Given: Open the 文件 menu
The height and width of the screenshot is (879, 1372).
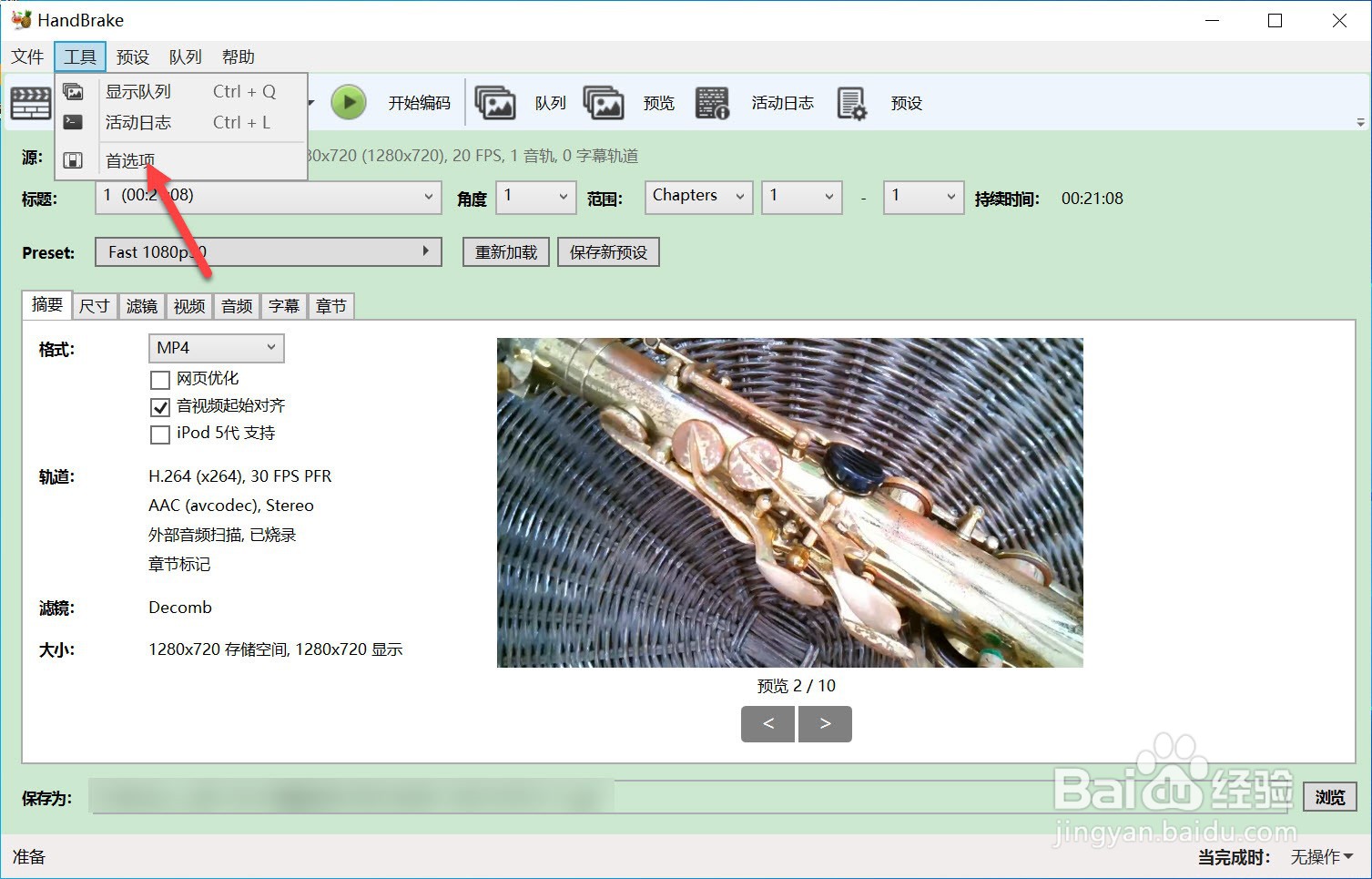Looking at the screenshot, I should click(x=27, y=56).
